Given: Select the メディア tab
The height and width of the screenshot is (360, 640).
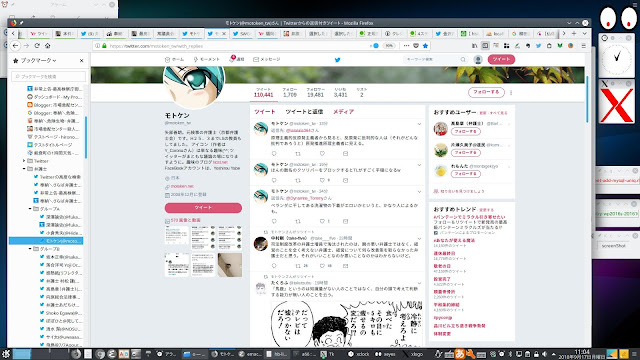Looking at the screenshot, I should tap(343, 112).
